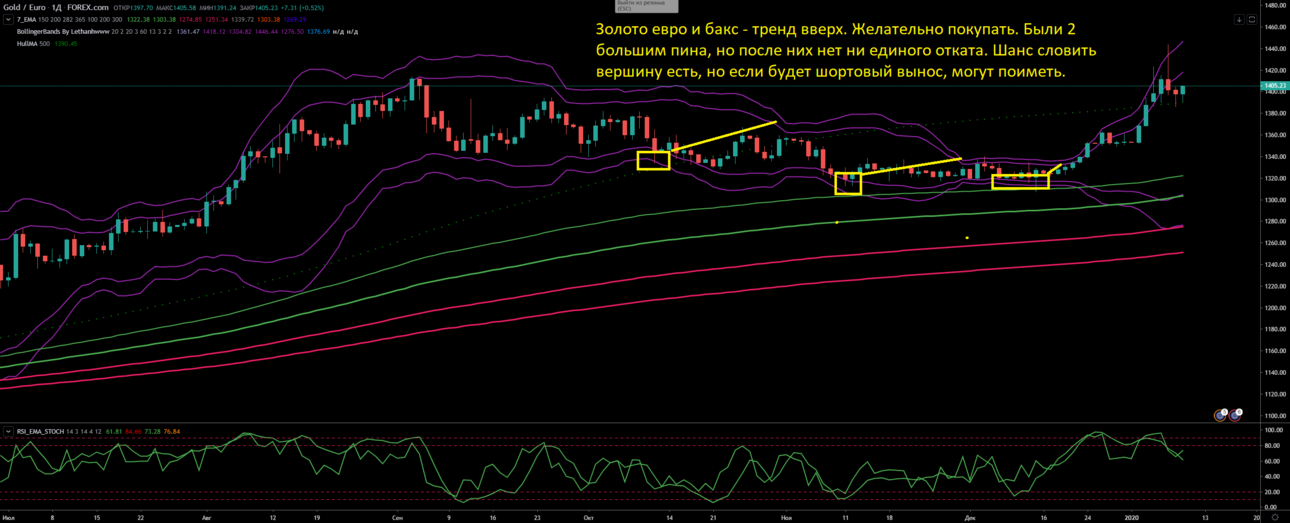The height and width of the screenshot is (523, 1290).
Task: Select the 7_EMA indicator legend name
Action: click(x=27, y=19)
